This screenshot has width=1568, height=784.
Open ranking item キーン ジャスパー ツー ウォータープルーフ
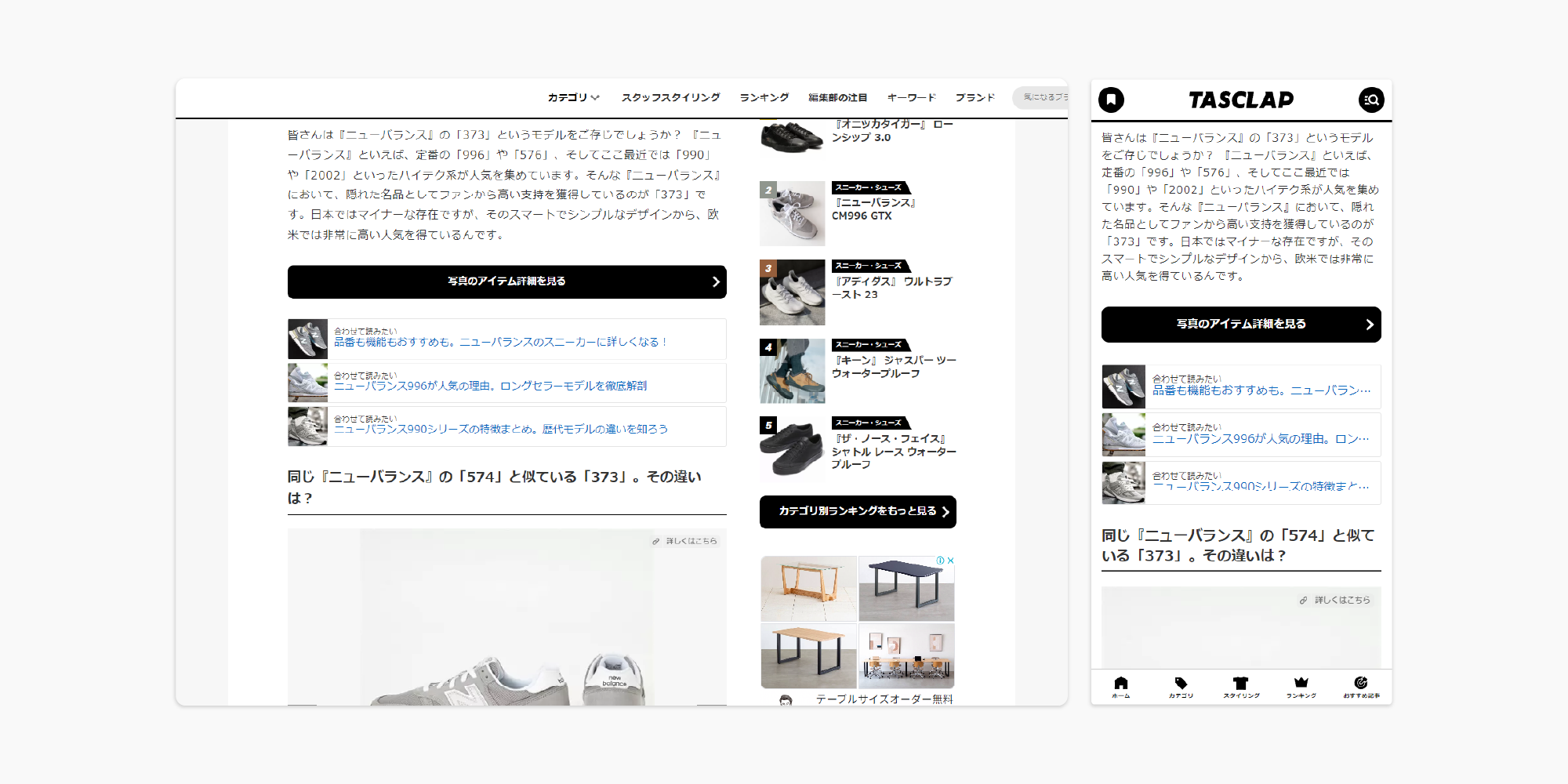[x=894, y=367]
